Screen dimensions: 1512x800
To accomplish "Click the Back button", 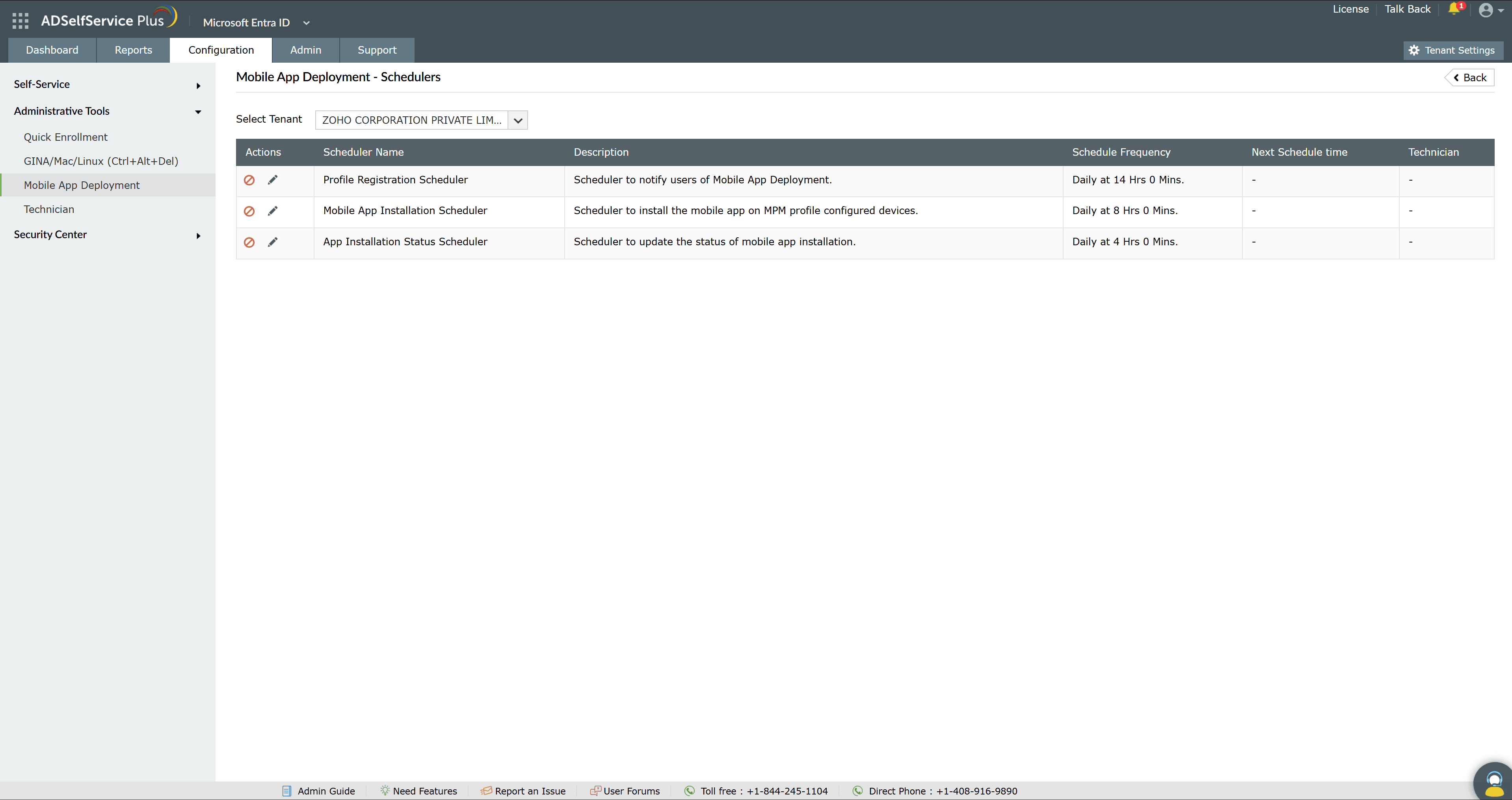I will click(1469, 78).
